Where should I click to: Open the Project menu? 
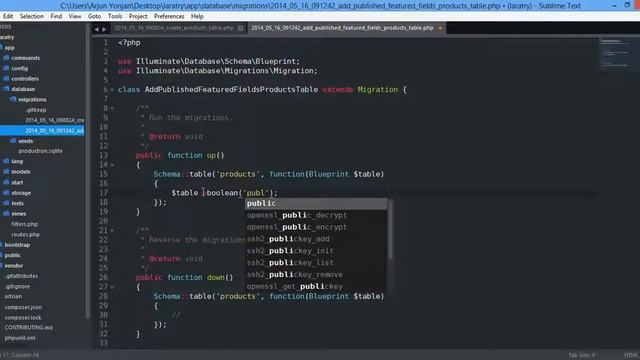[138, 16]
